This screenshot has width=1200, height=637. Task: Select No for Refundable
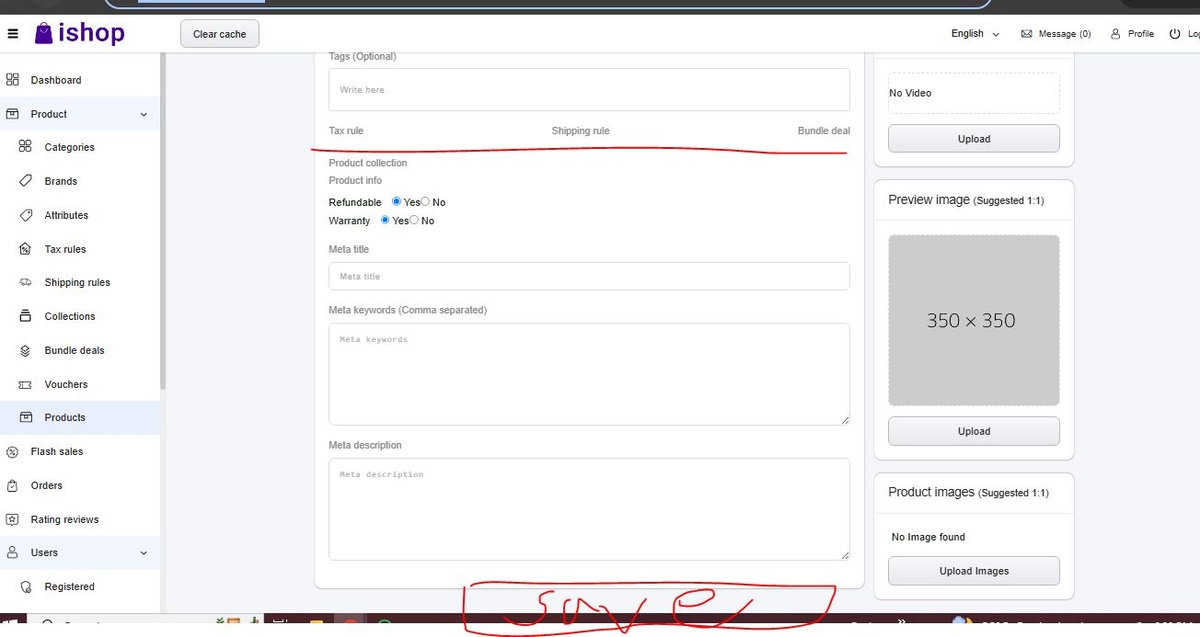[x=426, y=202]
